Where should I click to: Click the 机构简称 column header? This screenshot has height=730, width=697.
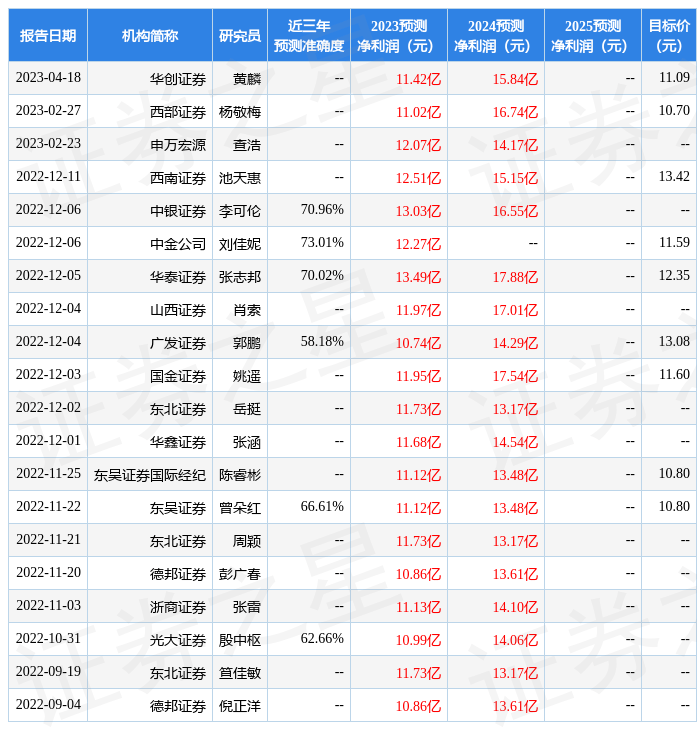[150, 36]
